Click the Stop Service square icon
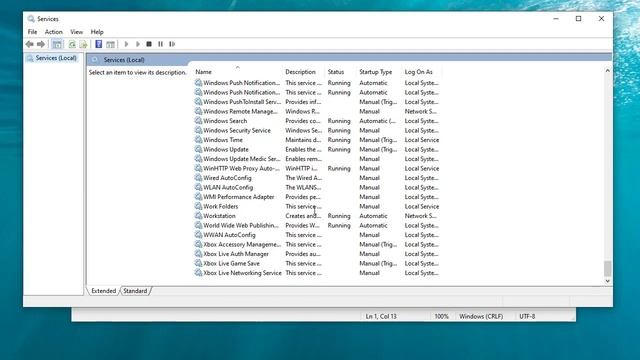This screenshot has height=360, width=640. coord(149,44)
